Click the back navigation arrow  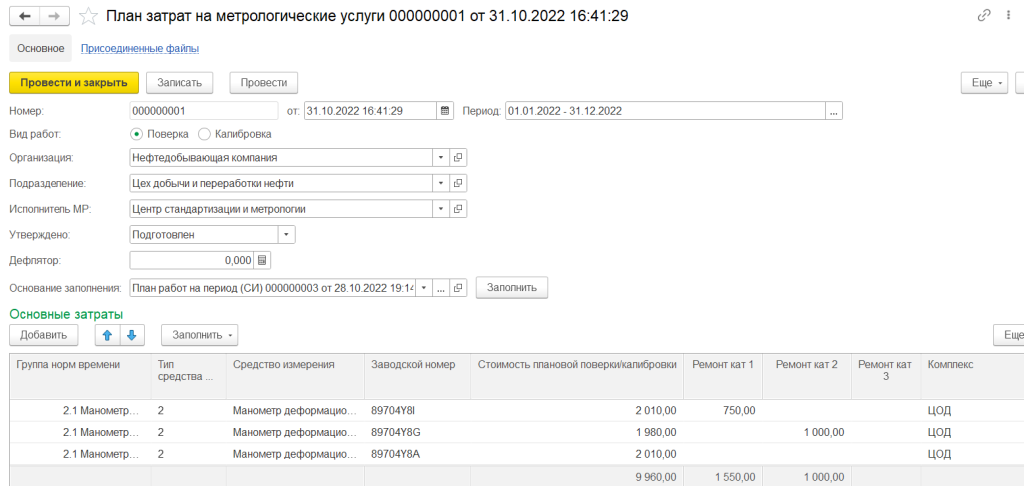[x=25, y=16]
